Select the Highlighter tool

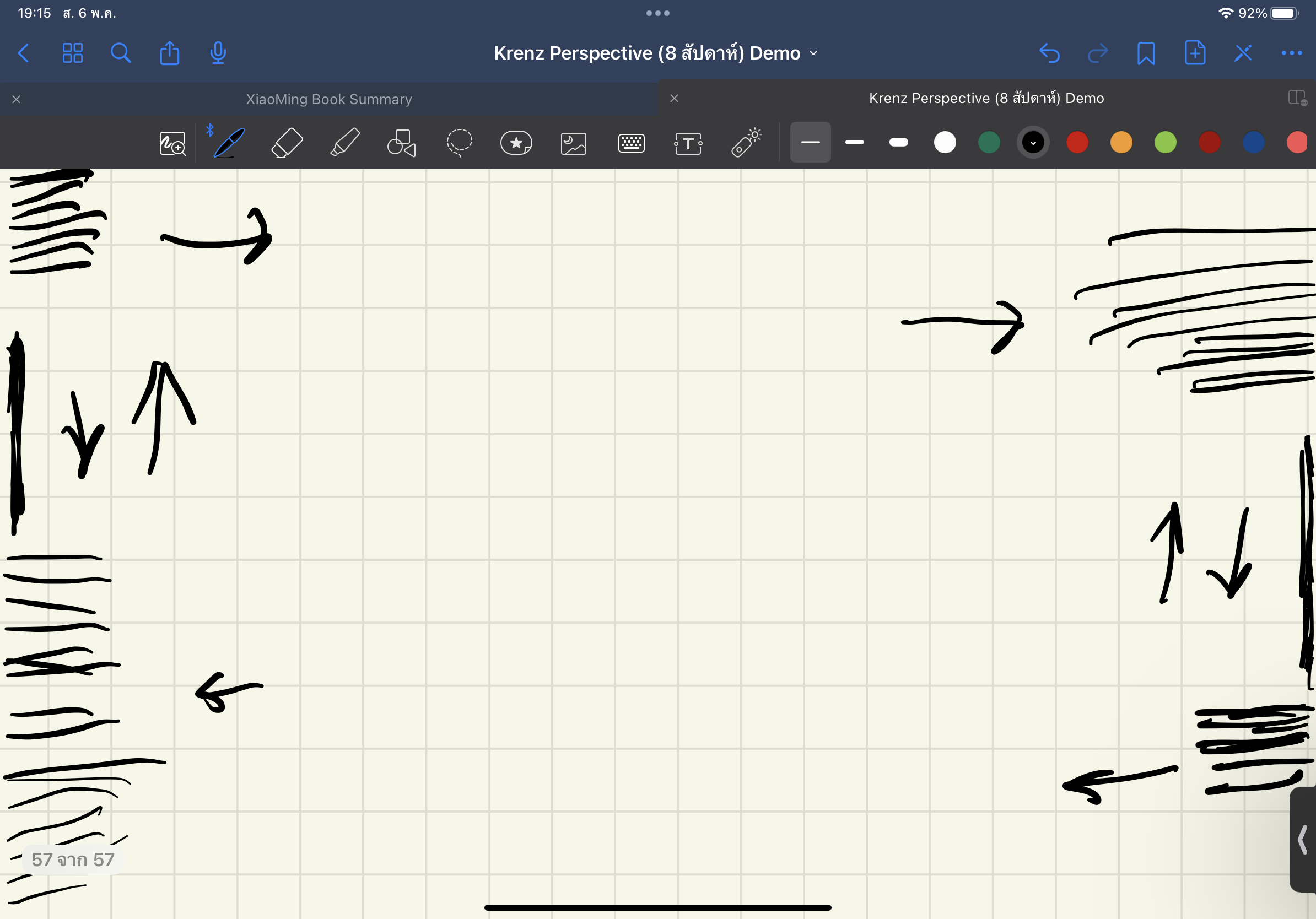click(x=344, y=143)
